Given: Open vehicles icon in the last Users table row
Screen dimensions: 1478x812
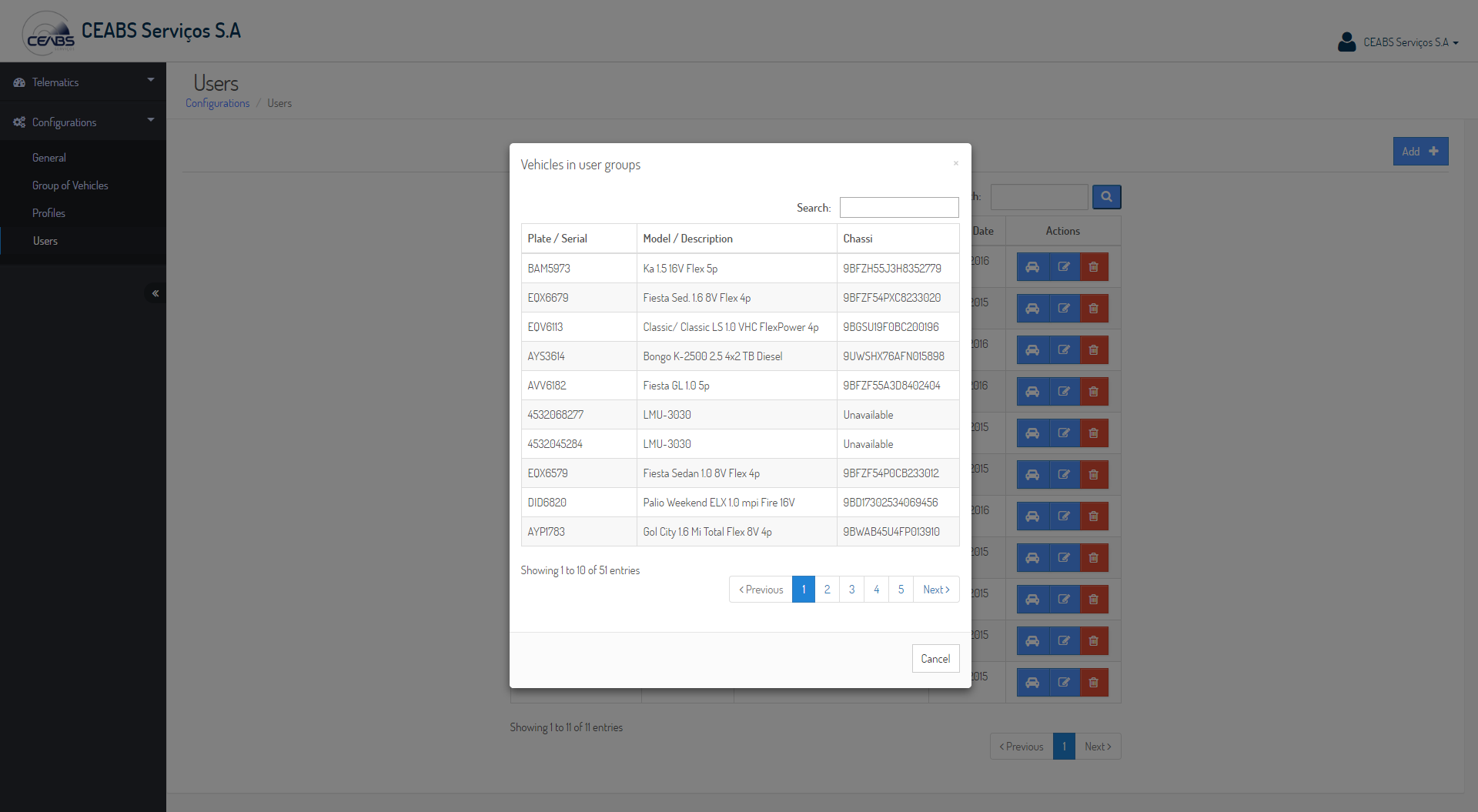Looking at the screenshot, I should click(x=1032, y=683).
